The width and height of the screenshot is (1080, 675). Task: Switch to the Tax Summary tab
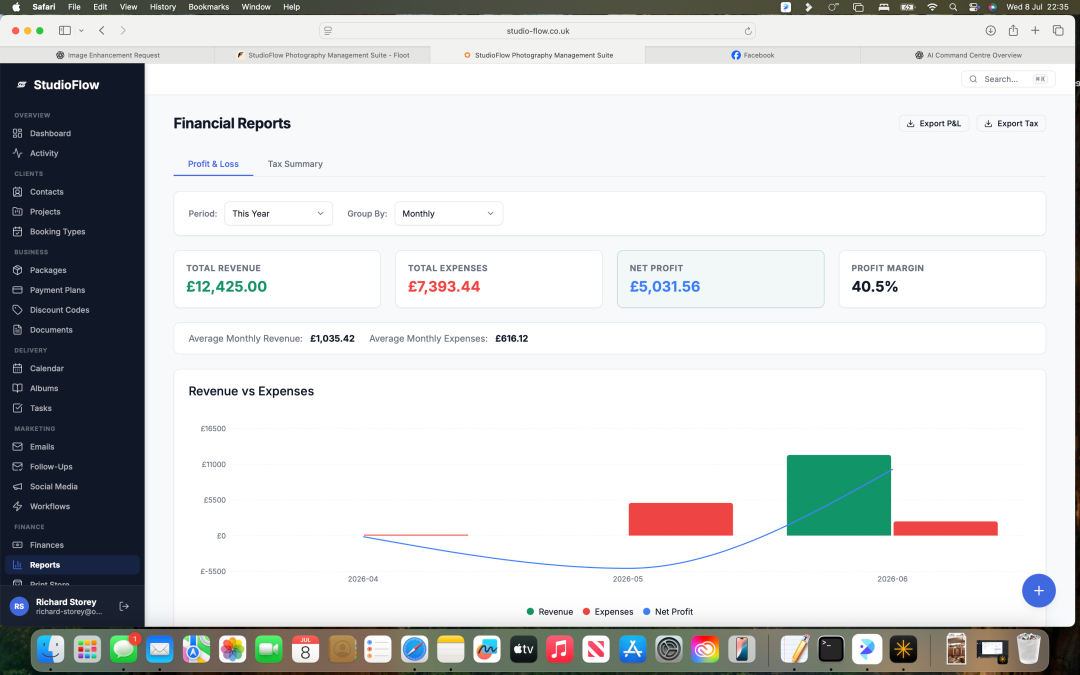point(295,164)
